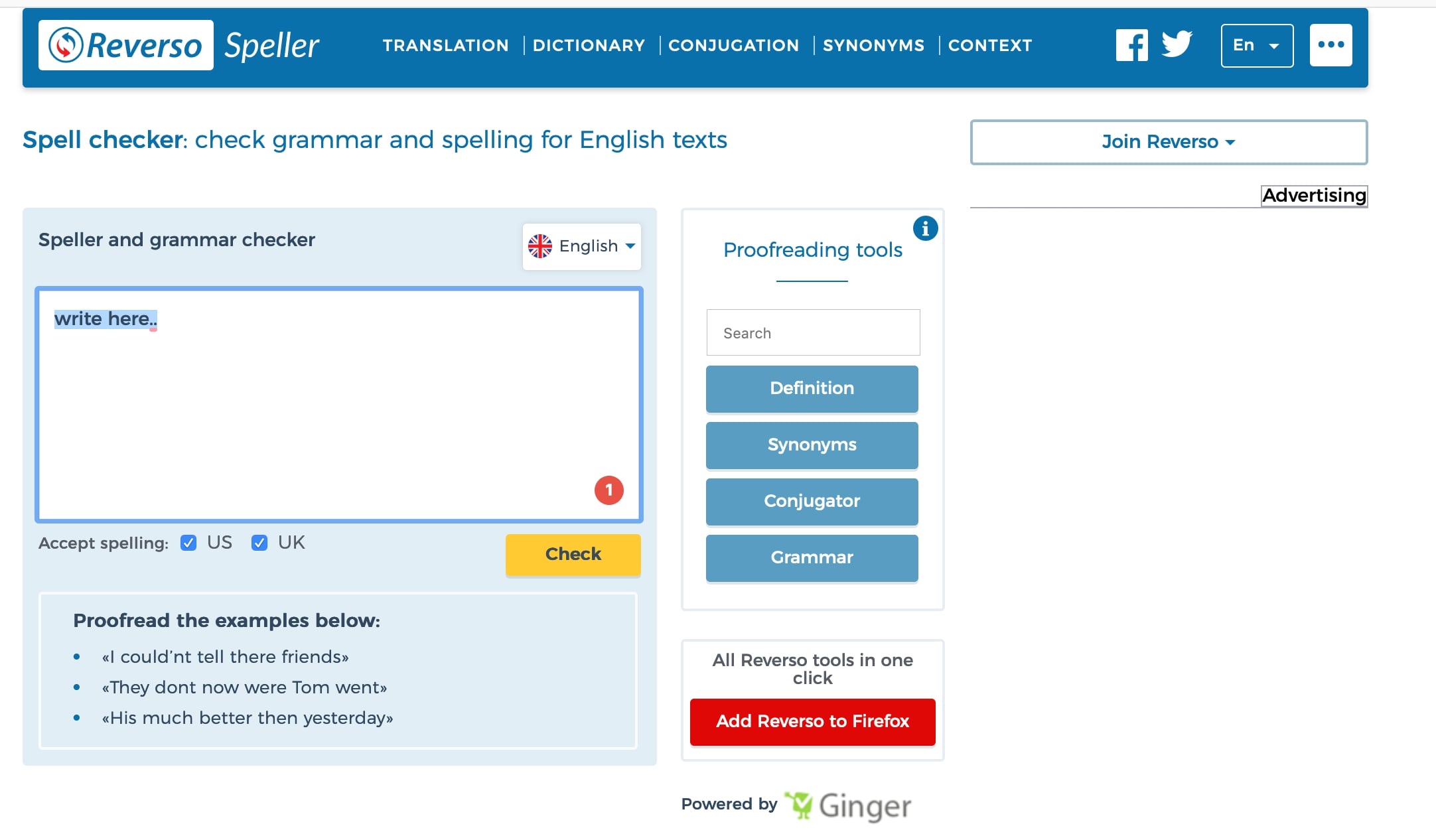
Task: Click the Speller and grammar checker label
Action: coord(177,240)
